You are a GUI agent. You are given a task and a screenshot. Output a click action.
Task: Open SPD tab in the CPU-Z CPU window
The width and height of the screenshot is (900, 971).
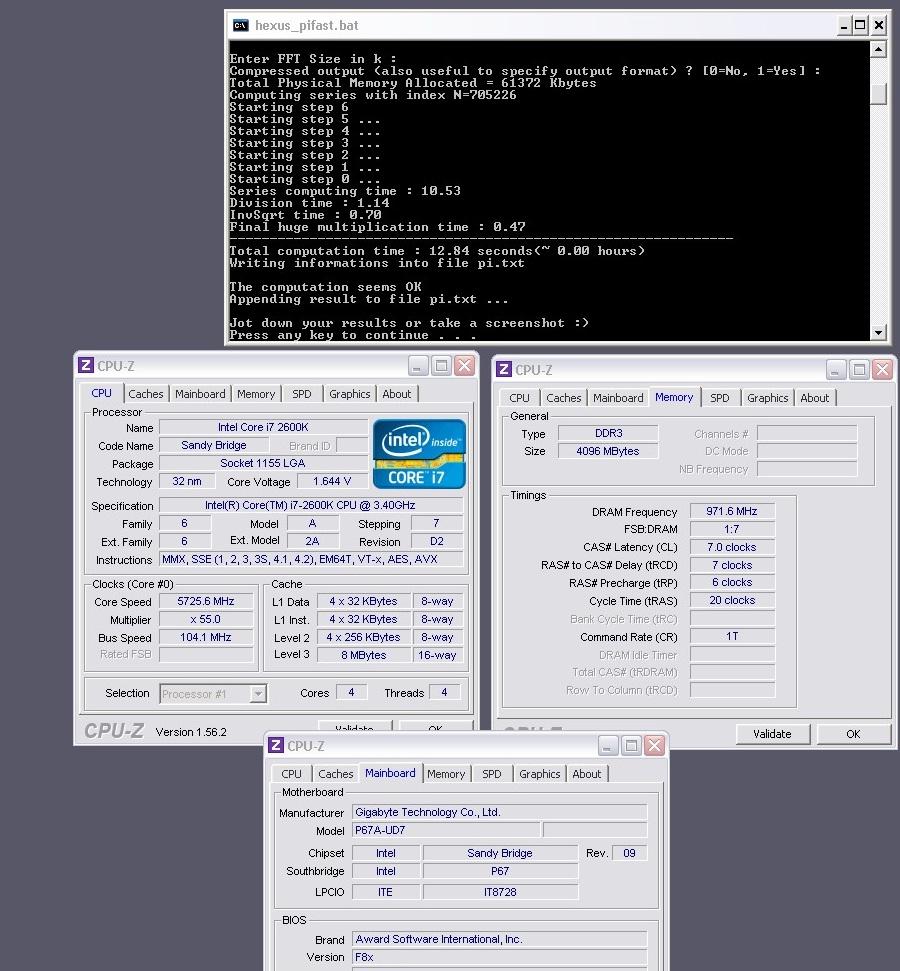tap(302, 394)
